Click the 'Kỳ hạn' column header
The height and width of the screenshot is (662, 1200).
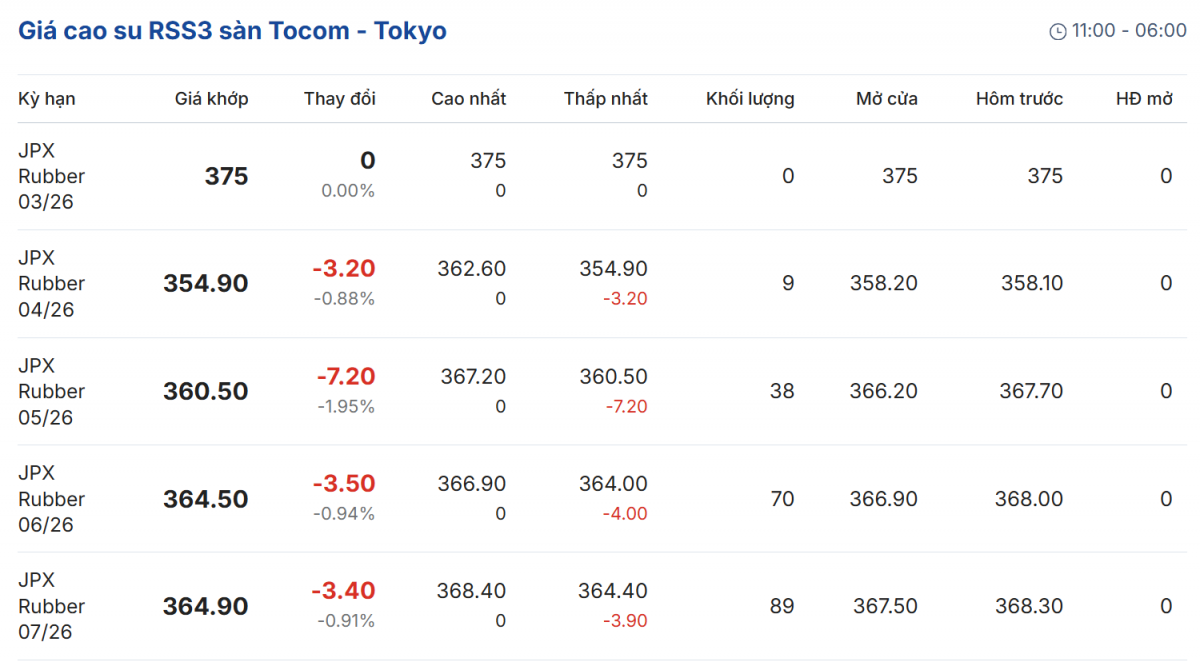click(47, 99)
